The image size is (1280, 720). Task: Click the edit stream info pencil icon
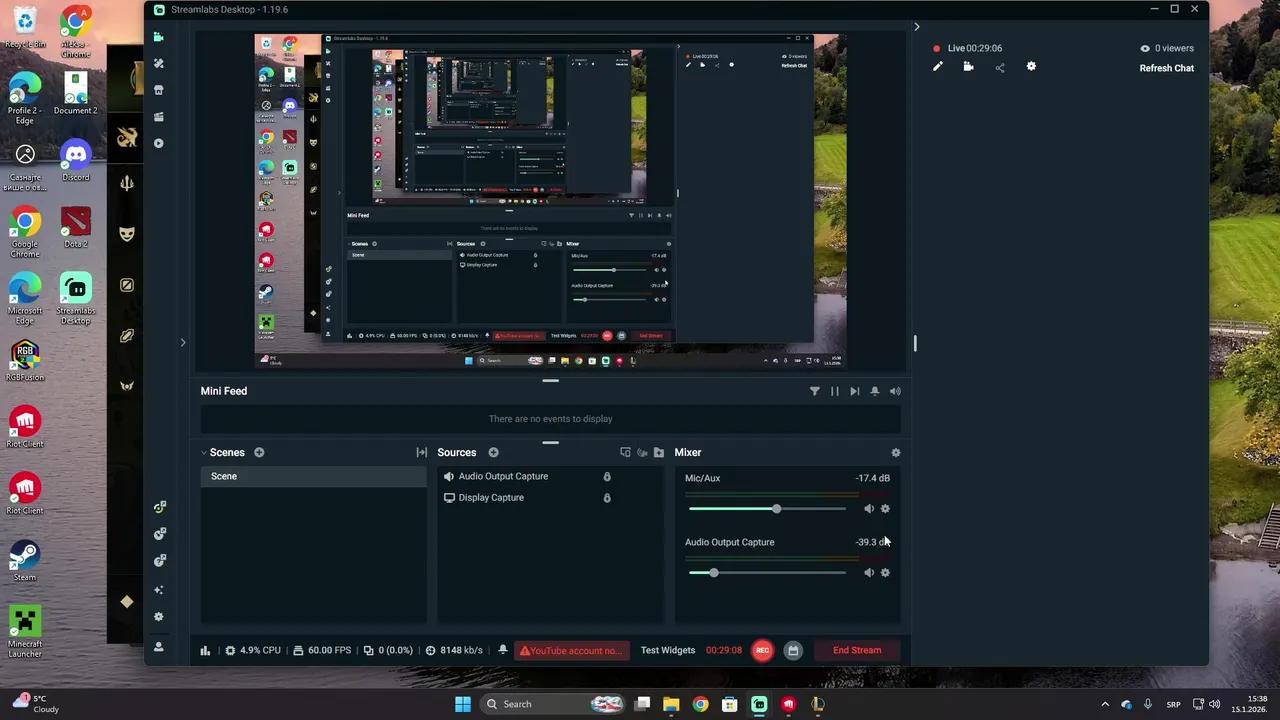[937, 67]
